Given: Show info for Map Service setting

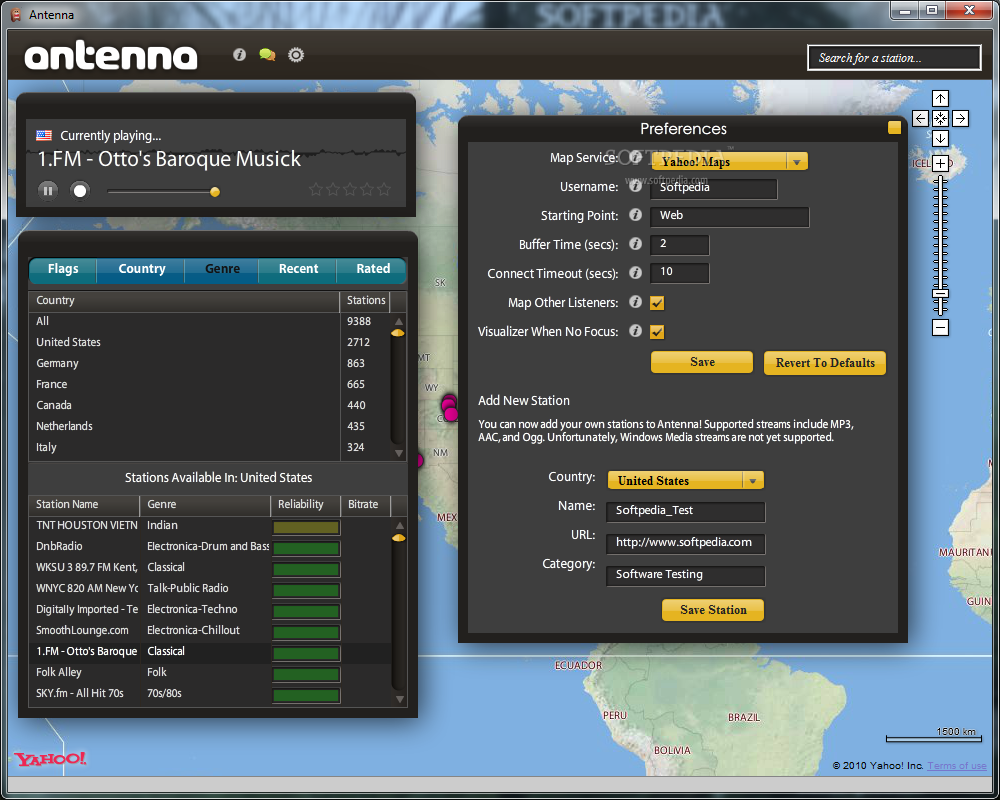Looking at the screenshot, I should (x=635, y=157).
